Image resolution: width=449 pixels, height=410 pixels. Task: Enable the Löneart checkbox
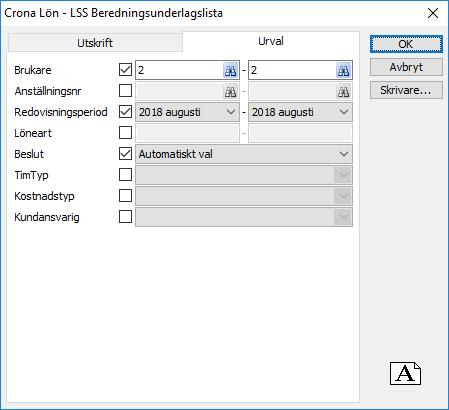click(x=125, y=133)
